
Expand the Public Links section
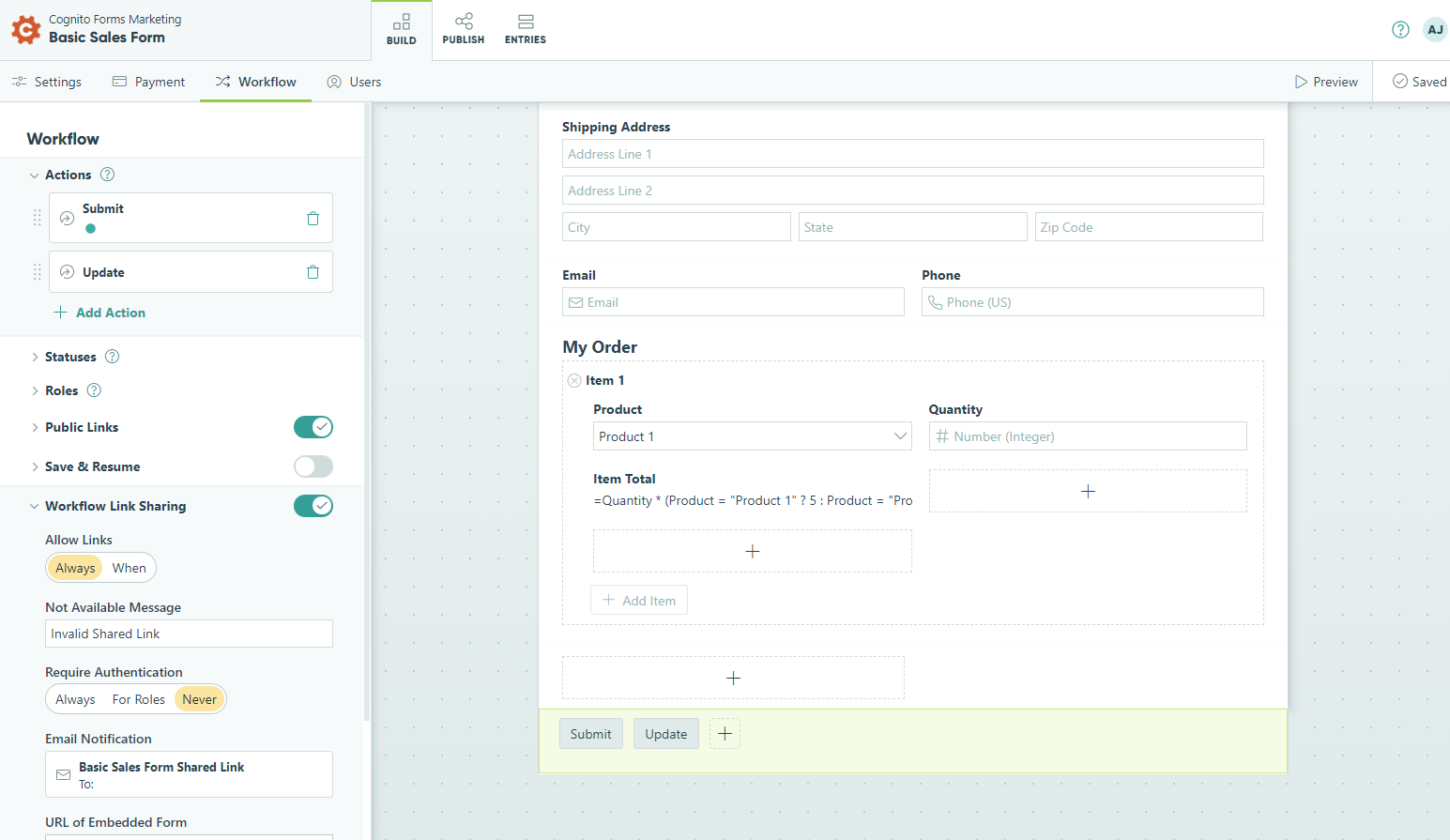click(35, 427)
